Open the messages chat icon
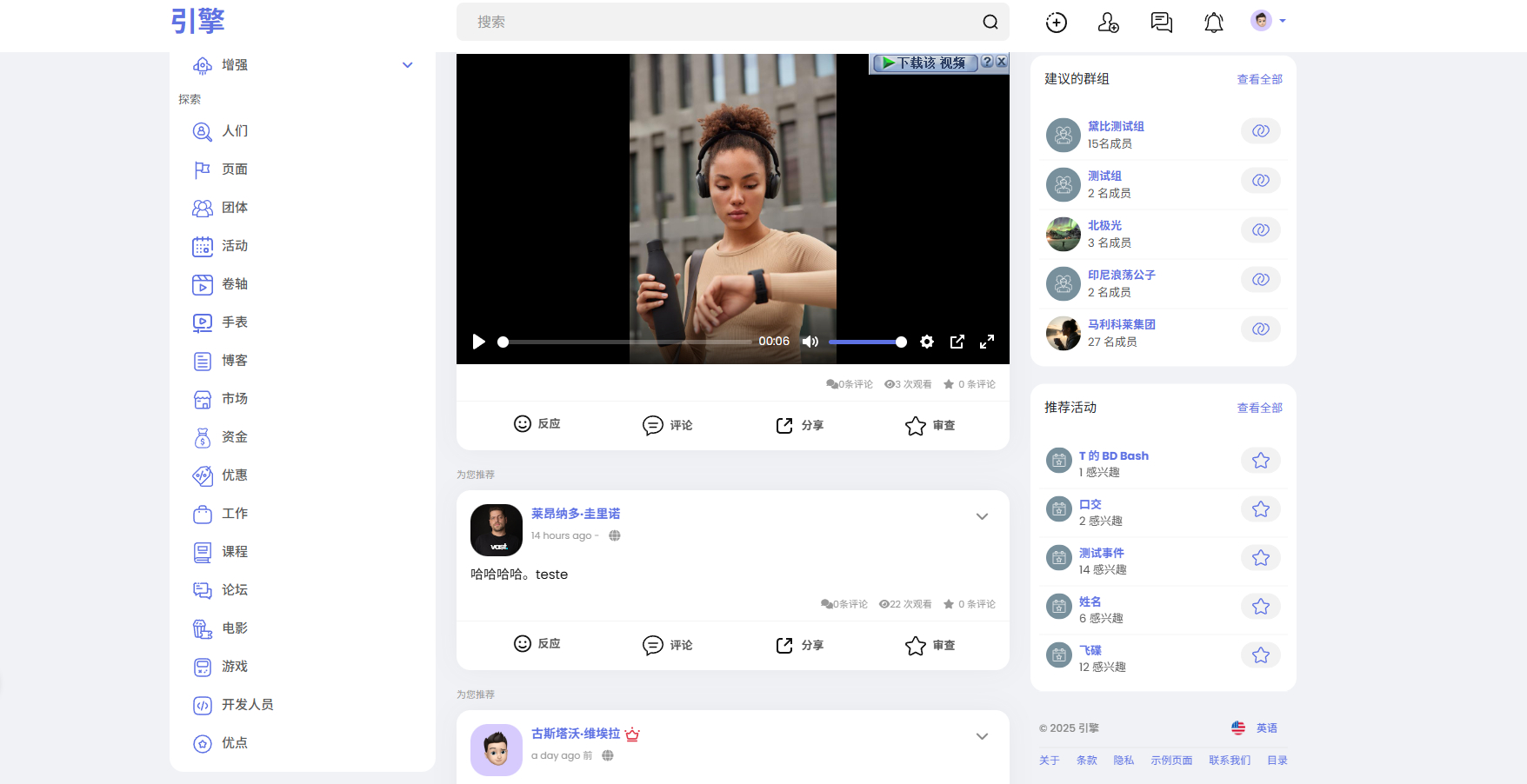The height and width of the screenshot is (784, 1527). [x=1161, y=23]
